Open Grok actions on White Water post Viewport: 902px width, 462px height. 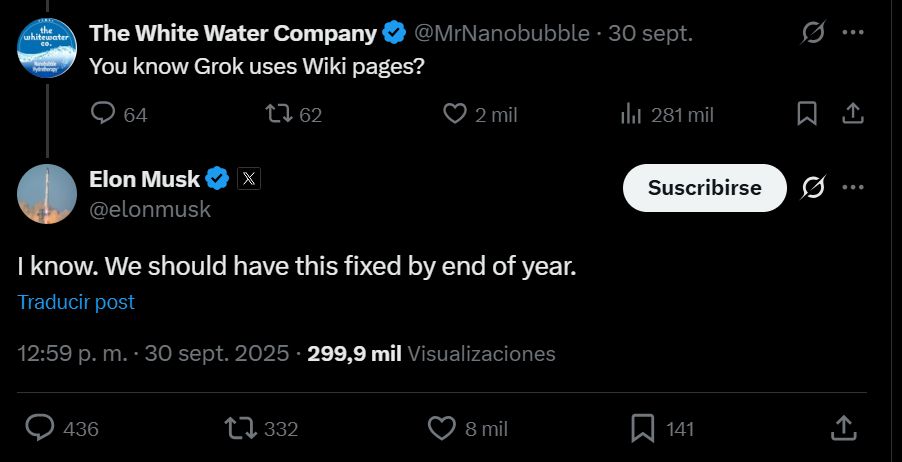(x=813, y=33)
